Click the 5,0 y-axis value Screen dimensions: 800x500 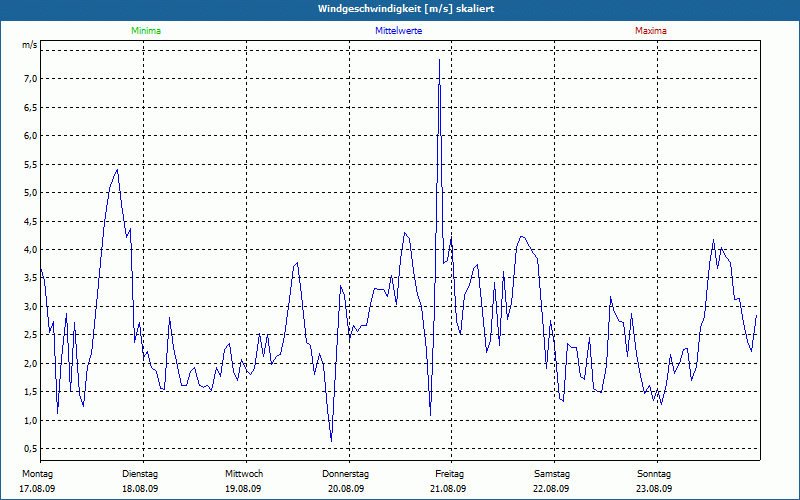pos(30,193)
